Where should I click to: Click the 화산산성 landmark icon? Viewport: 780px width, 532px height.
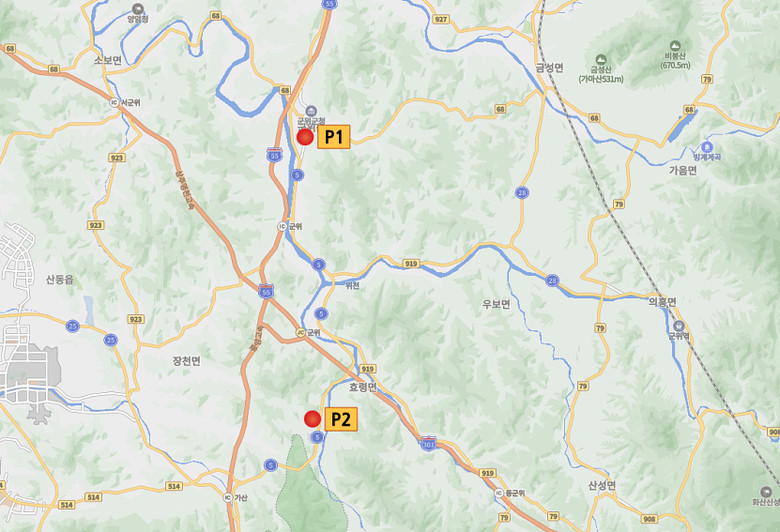[x=766, y=492]
